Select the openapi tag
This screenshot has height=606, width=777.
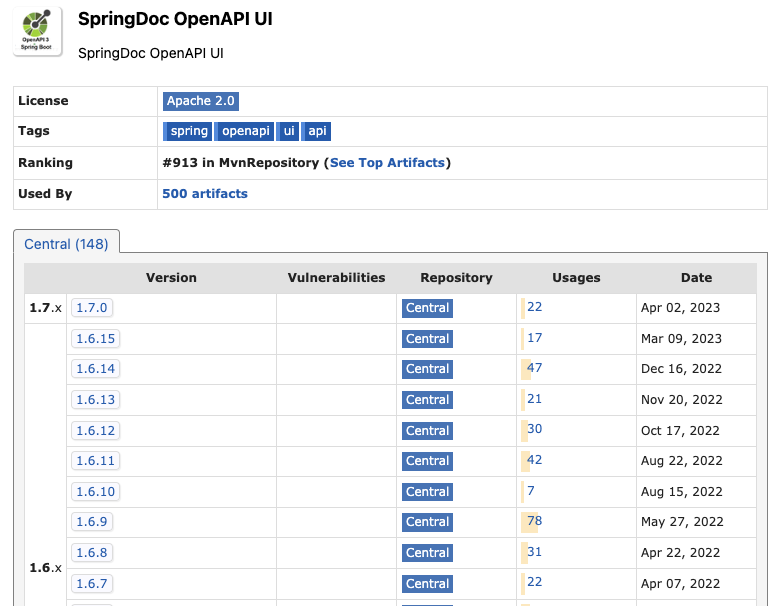[x=245, y=131]
